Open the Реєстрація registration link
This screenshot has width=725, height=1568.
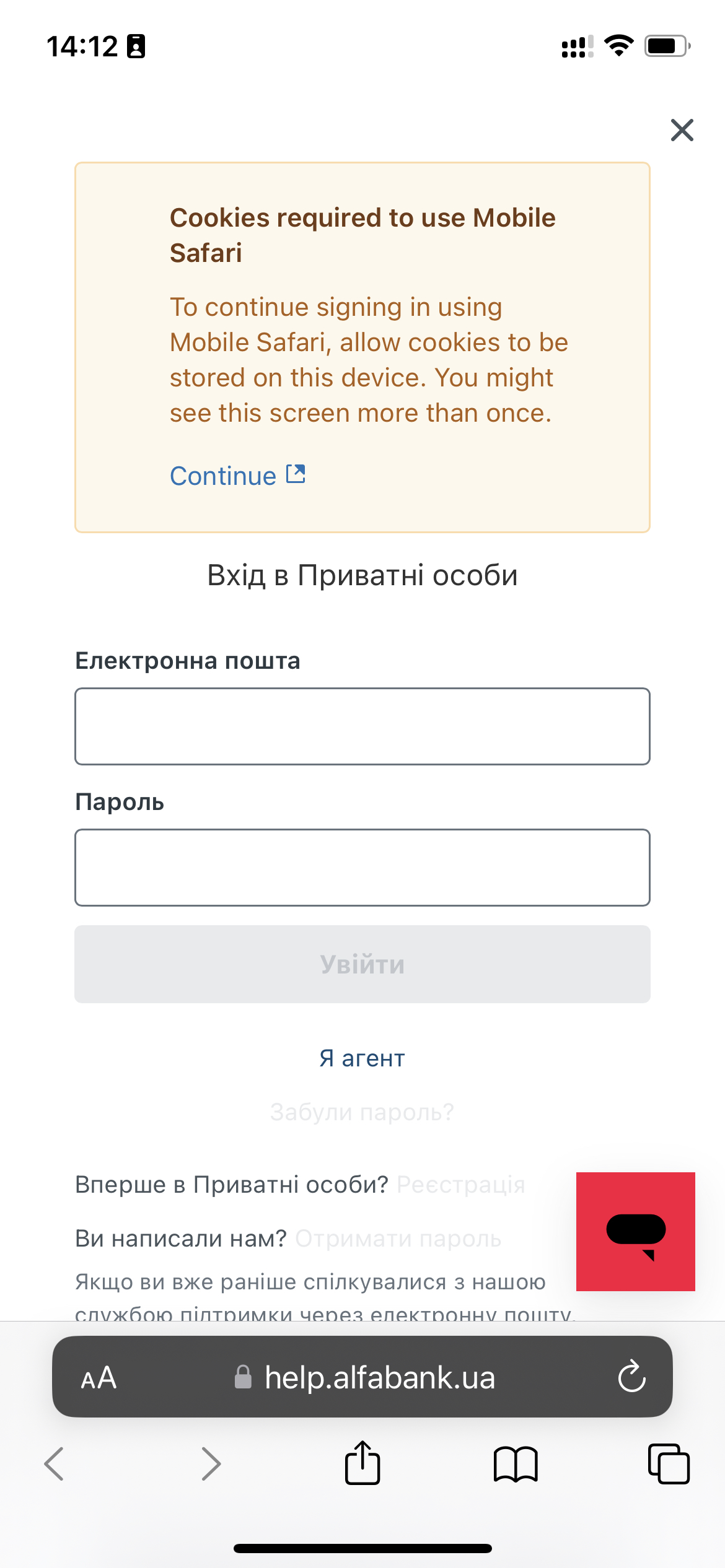coord(460,1185)
